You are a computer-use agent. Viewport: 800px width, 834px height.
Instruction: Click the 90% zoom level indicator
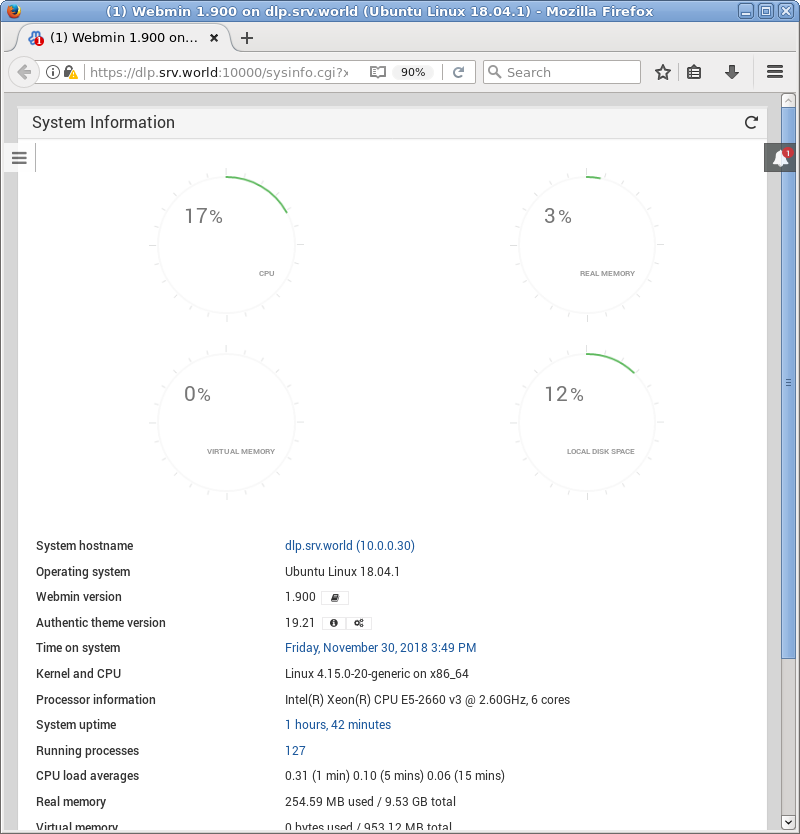[413, 72]
